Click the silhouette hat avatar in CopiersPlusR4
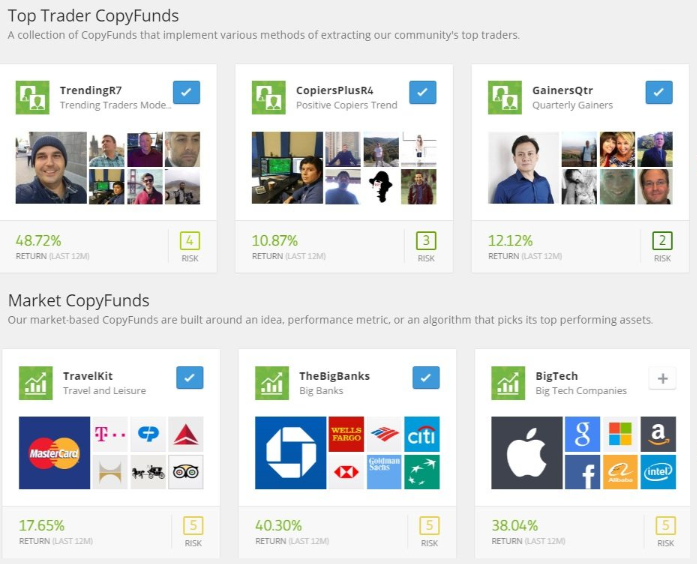The width and height of the screenshot is (697, 564). [x=381, y=187]
